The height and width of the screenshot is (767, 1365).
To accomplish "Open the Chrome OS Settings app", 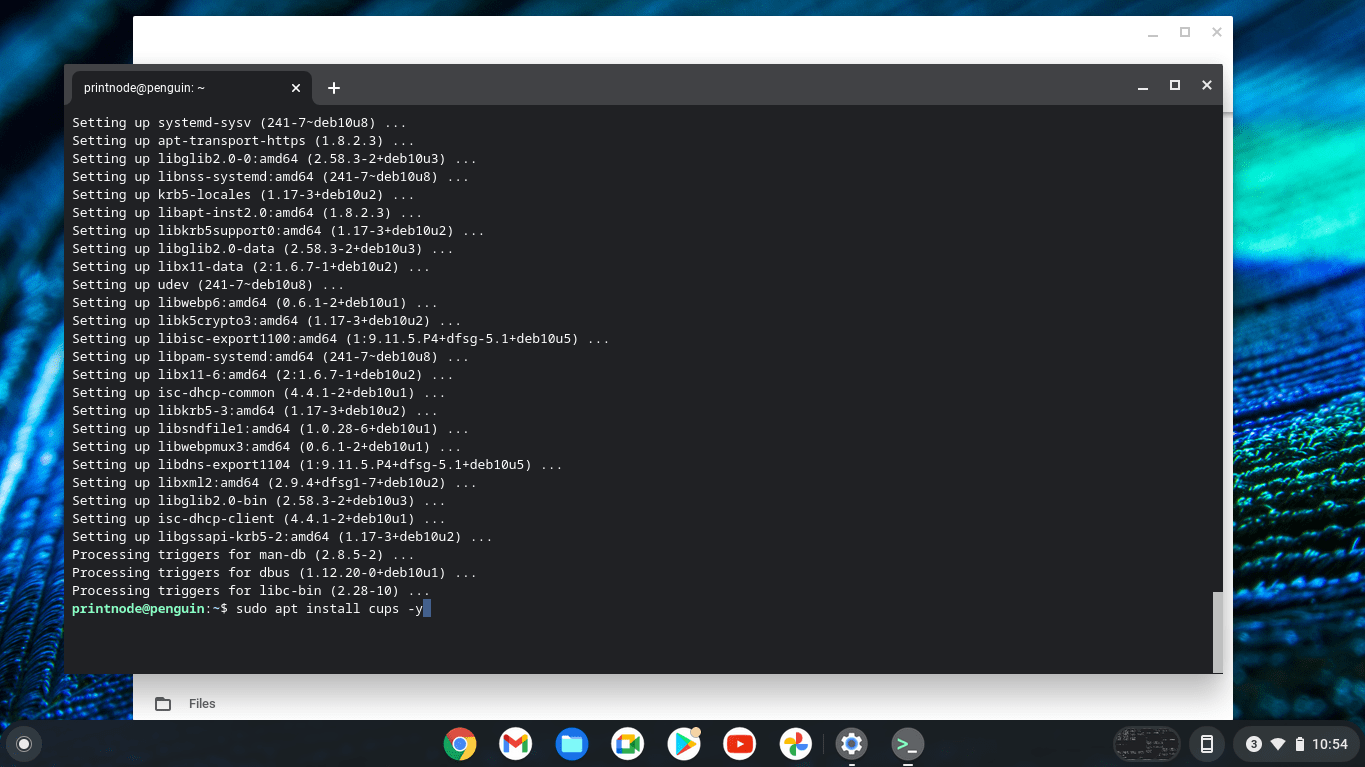I will pos(851,744).
